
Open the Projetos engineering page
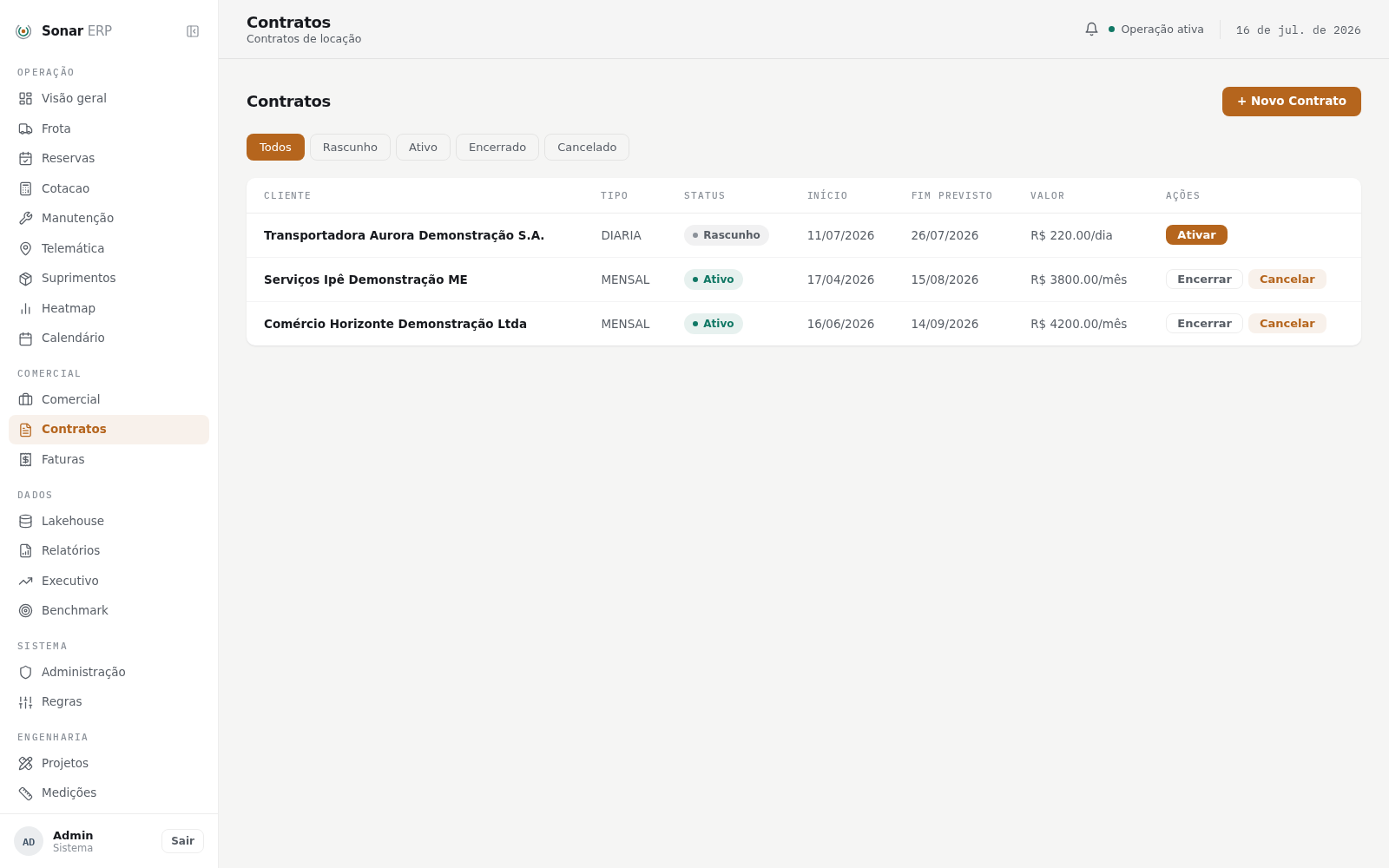click(x=109, y=763)
